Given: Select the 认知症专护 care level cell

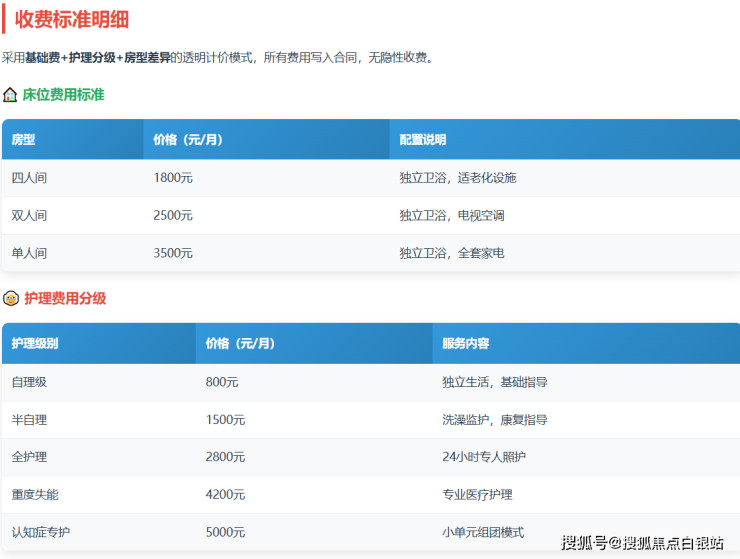Looking at the screenshot, I should [41, 532].
